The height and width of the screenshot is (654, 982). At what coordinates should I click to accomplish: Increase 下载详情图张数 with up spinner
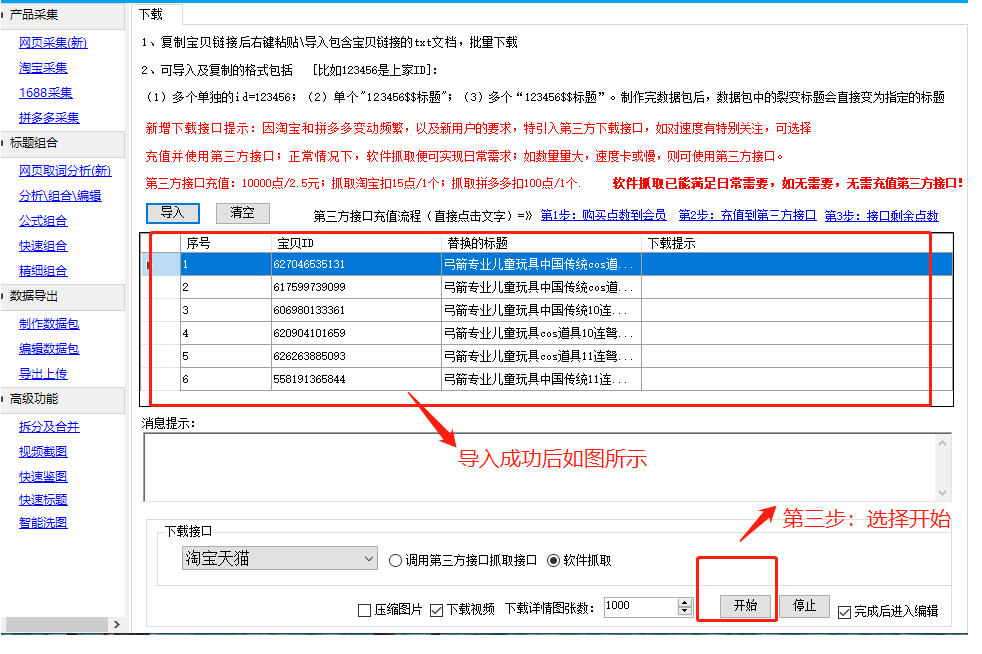pyautogui.click(x=685, y=603)
